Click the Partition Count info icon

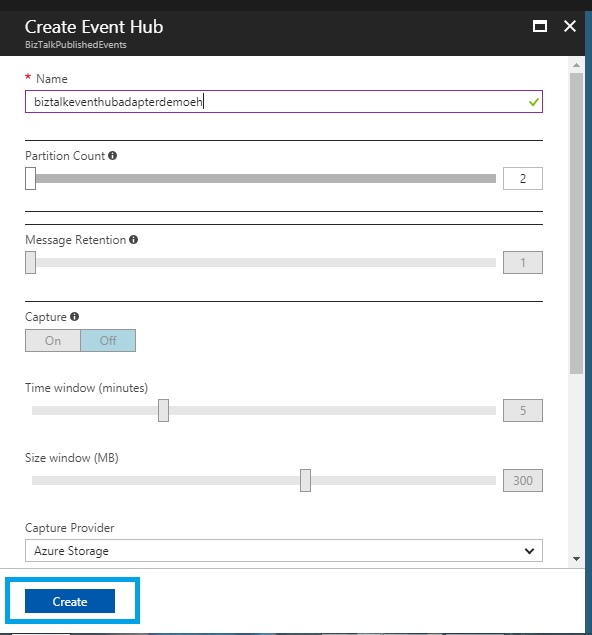click(113, 156)
